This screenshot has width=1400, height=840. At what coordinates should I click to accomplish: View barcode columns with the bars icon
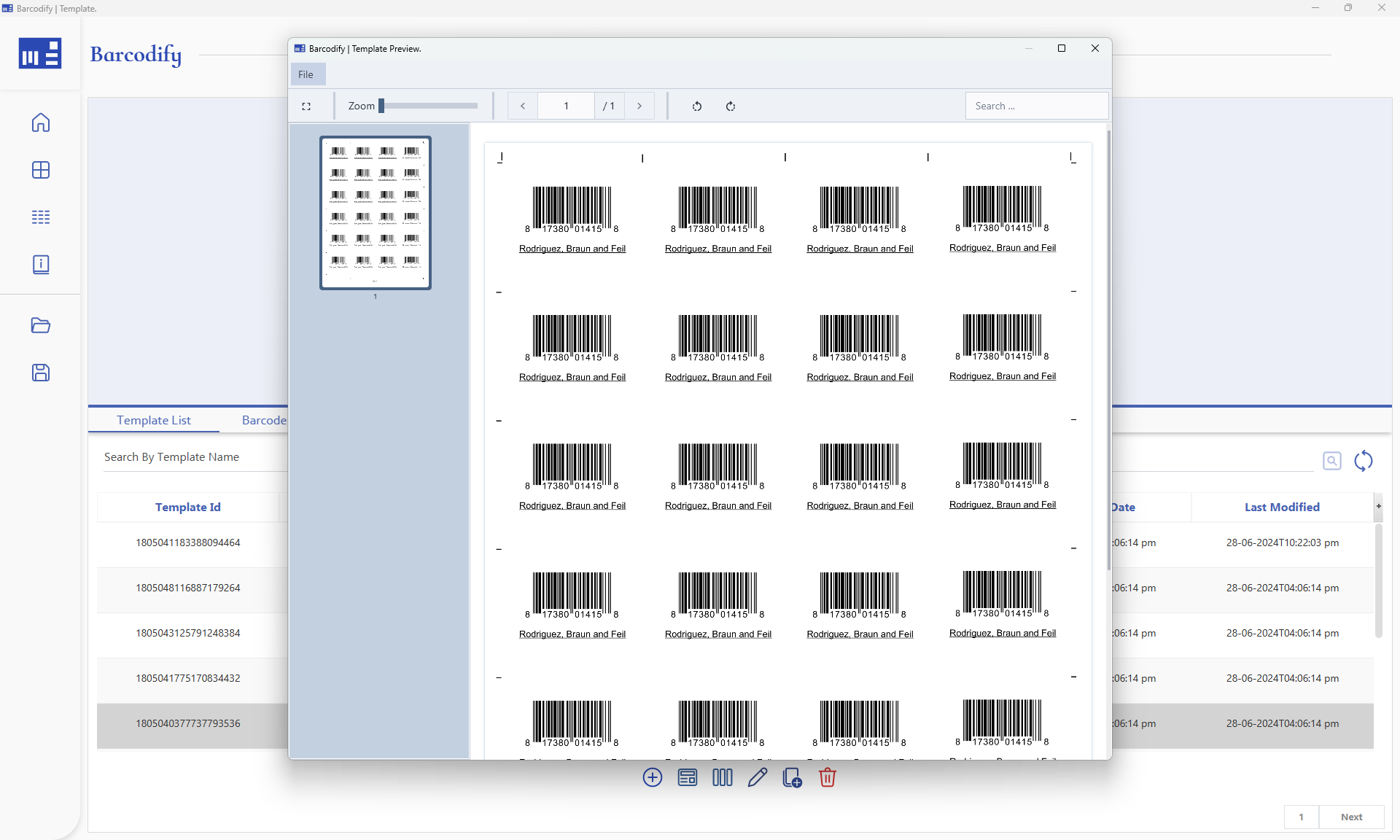721,777
